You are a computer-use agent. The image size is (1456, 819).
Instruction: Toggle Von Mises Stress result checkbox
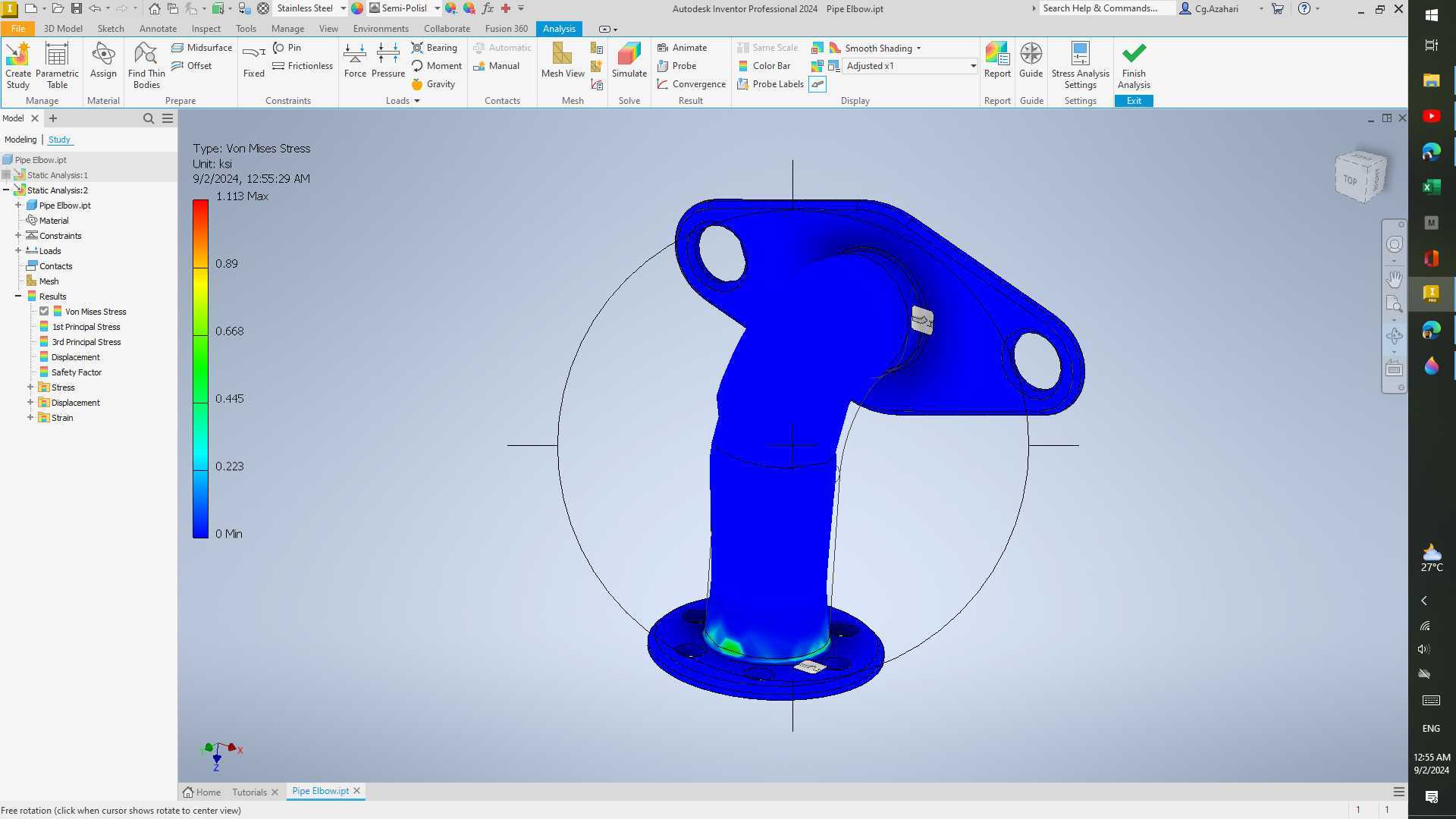coord(44,311)
